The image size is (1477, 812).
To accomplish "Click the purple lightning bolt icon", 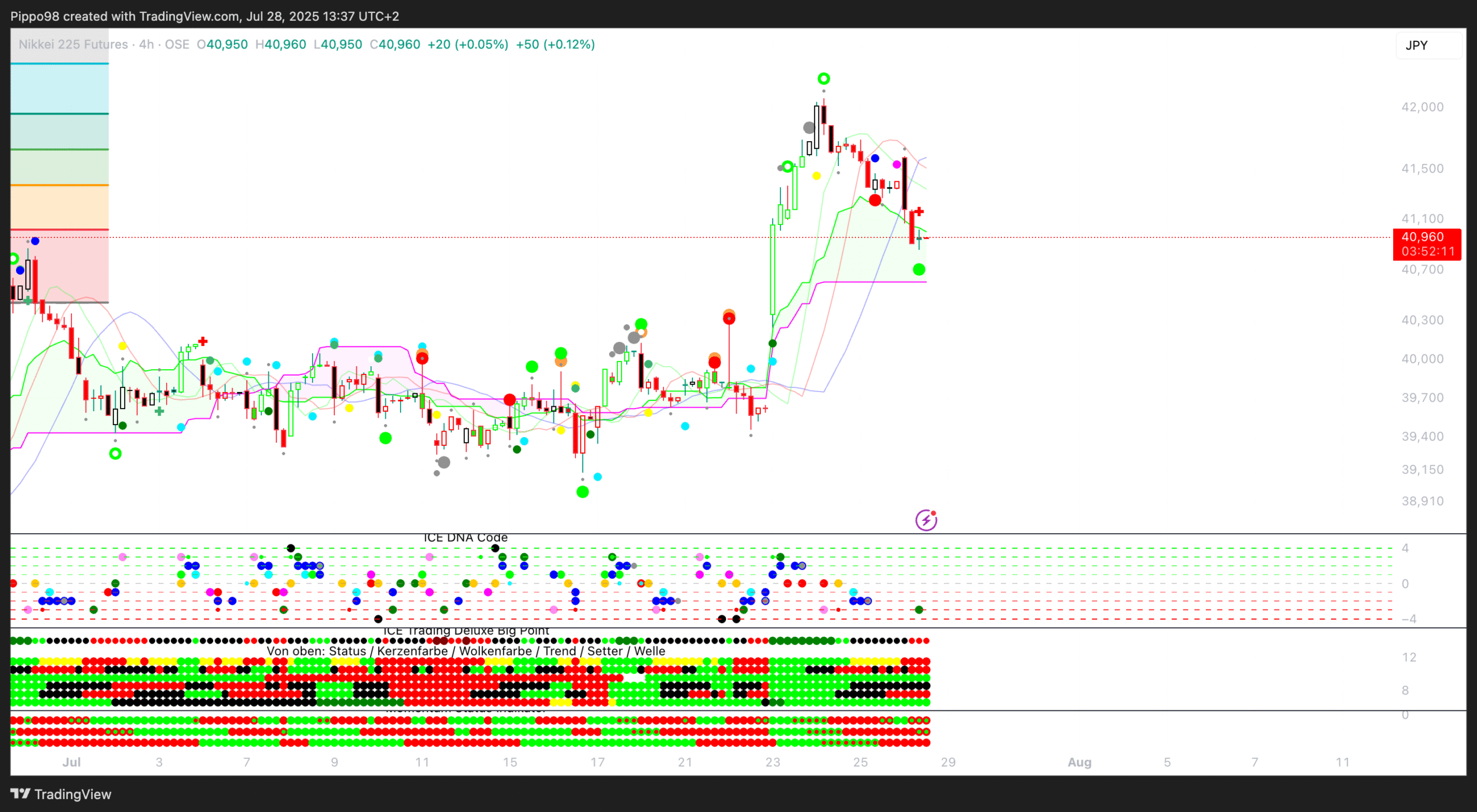I will (x=926, y=520).
